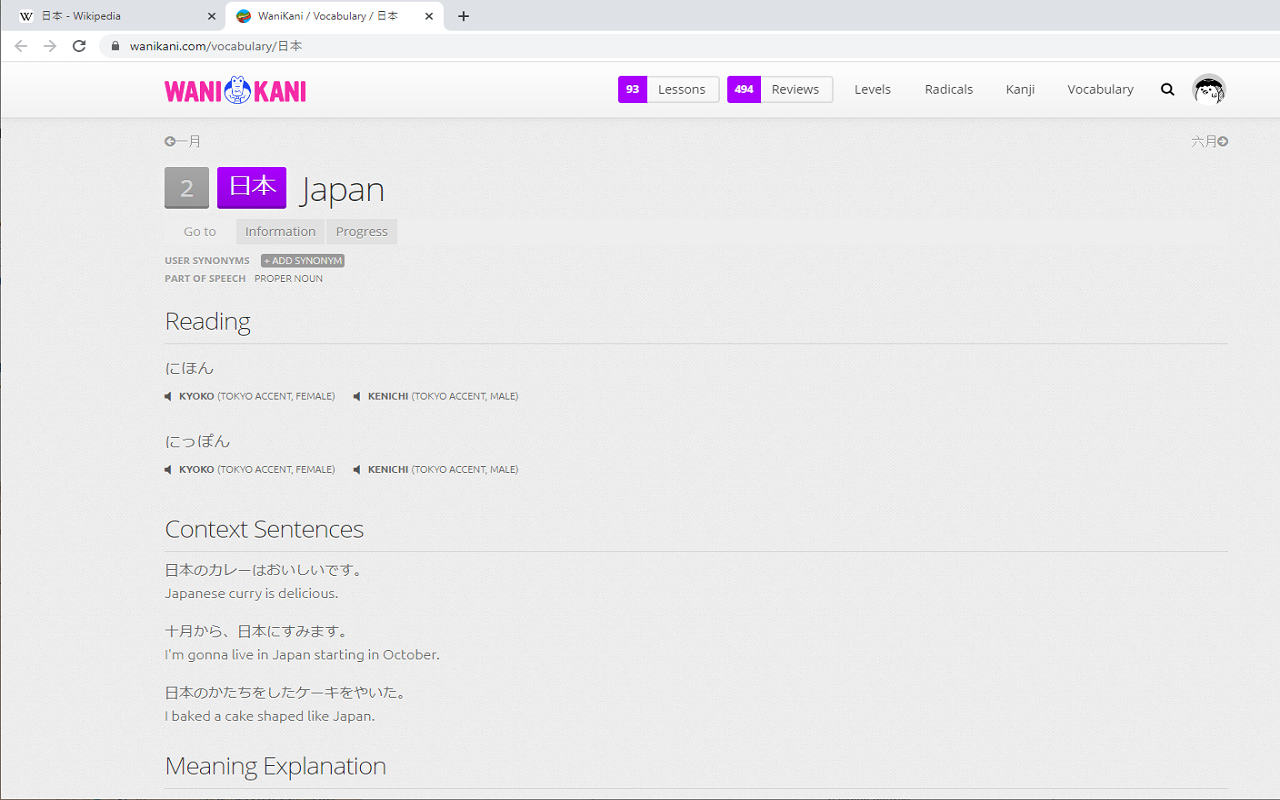Image resolution: width=1280 pixels, height=800 pixels.
Task: Go to previous vocabulary 一月
Action: coord(183,141)
